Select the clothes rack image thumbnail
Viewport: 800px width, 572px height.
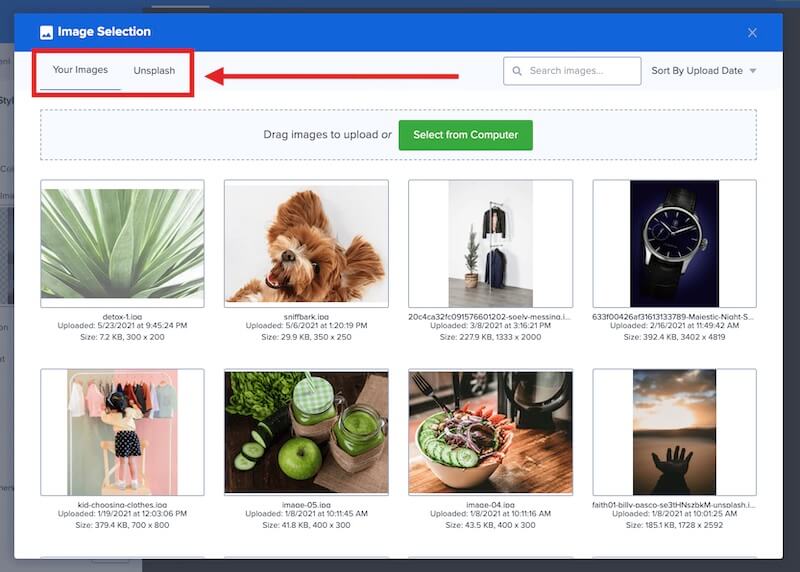coord(490,243)
